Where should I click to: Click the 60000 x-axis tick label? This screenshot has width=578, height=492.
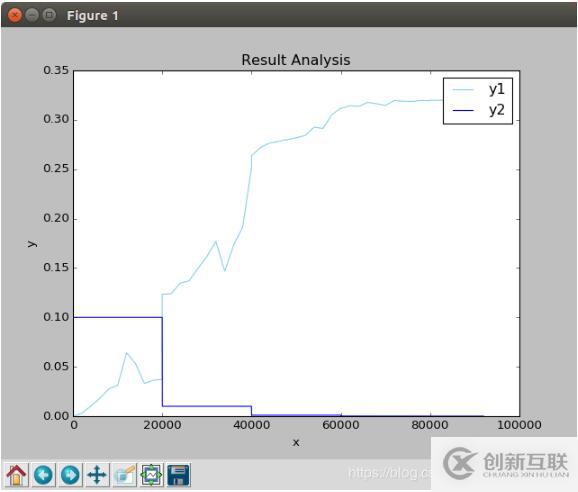pyautogui.click(x=341, y=425)
